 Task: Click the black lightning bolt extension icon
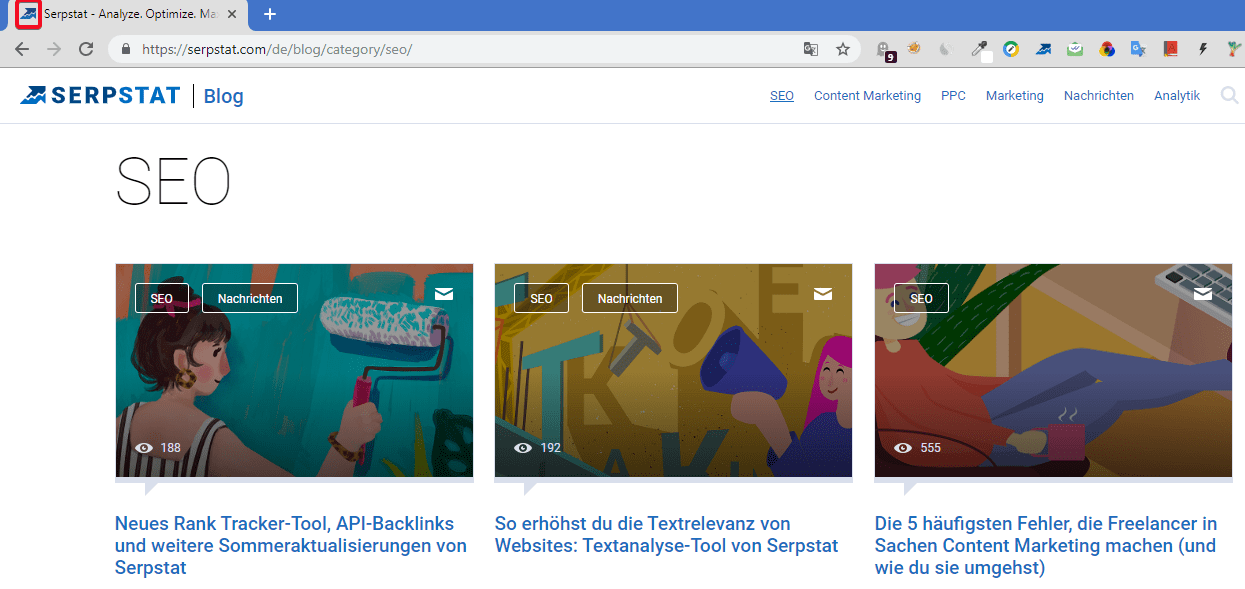tap(1203, 49)
